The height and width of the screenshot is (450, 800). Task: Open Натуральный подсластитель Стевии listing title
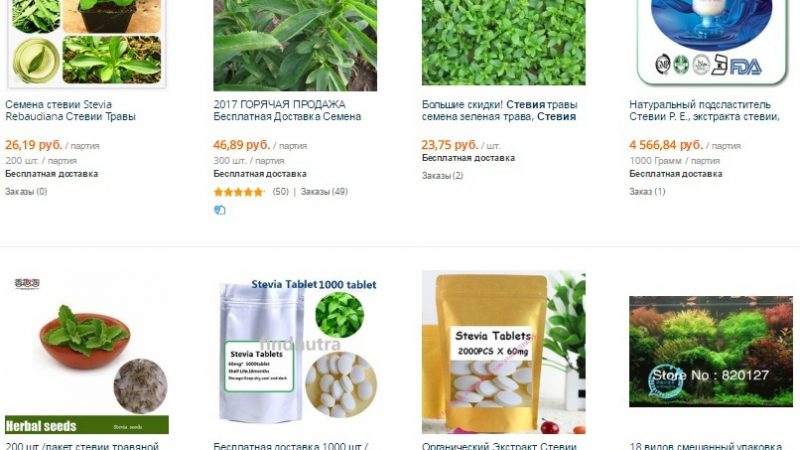pyautogui.click(x=704, y=110)
